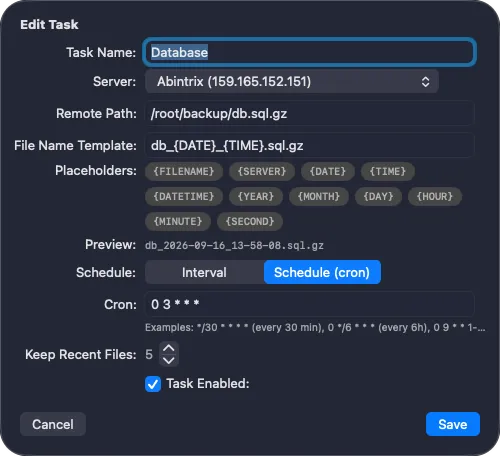The image size is (500, 456).
Task: Insert the {DATETIME} placeholder
Action: (184, 196)
